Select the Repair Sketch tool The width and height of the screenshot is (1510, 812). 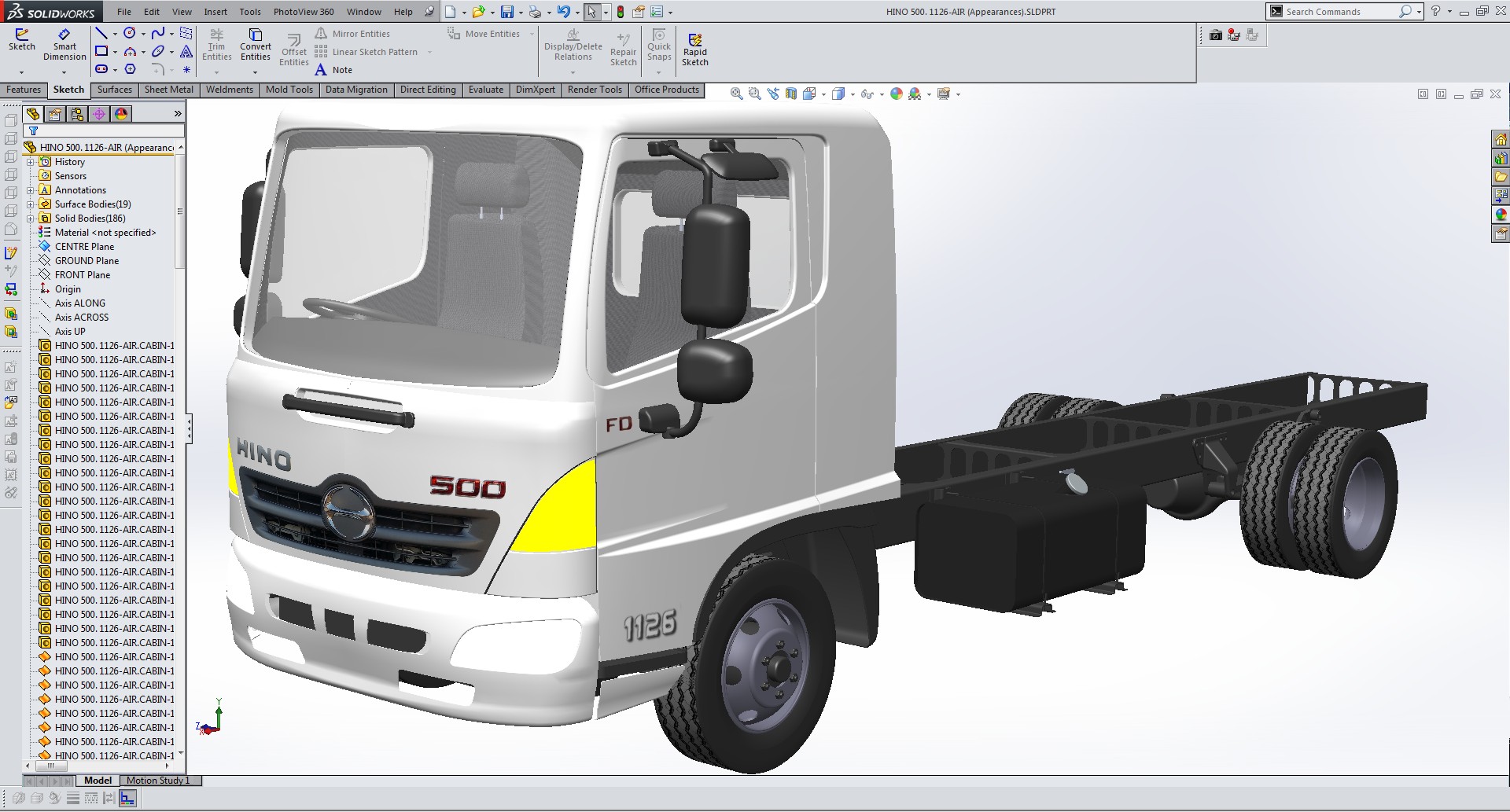(624, 49)
